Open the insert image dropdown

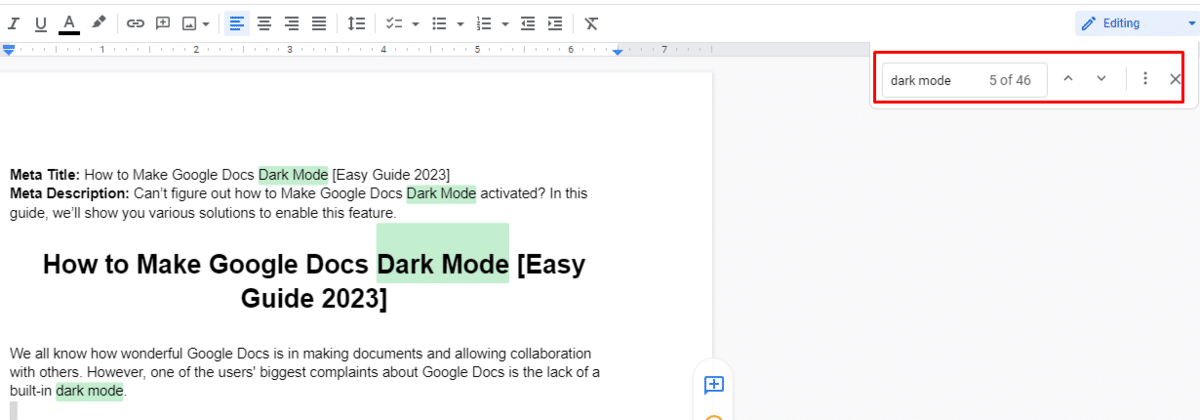click(x=196, y=23)
